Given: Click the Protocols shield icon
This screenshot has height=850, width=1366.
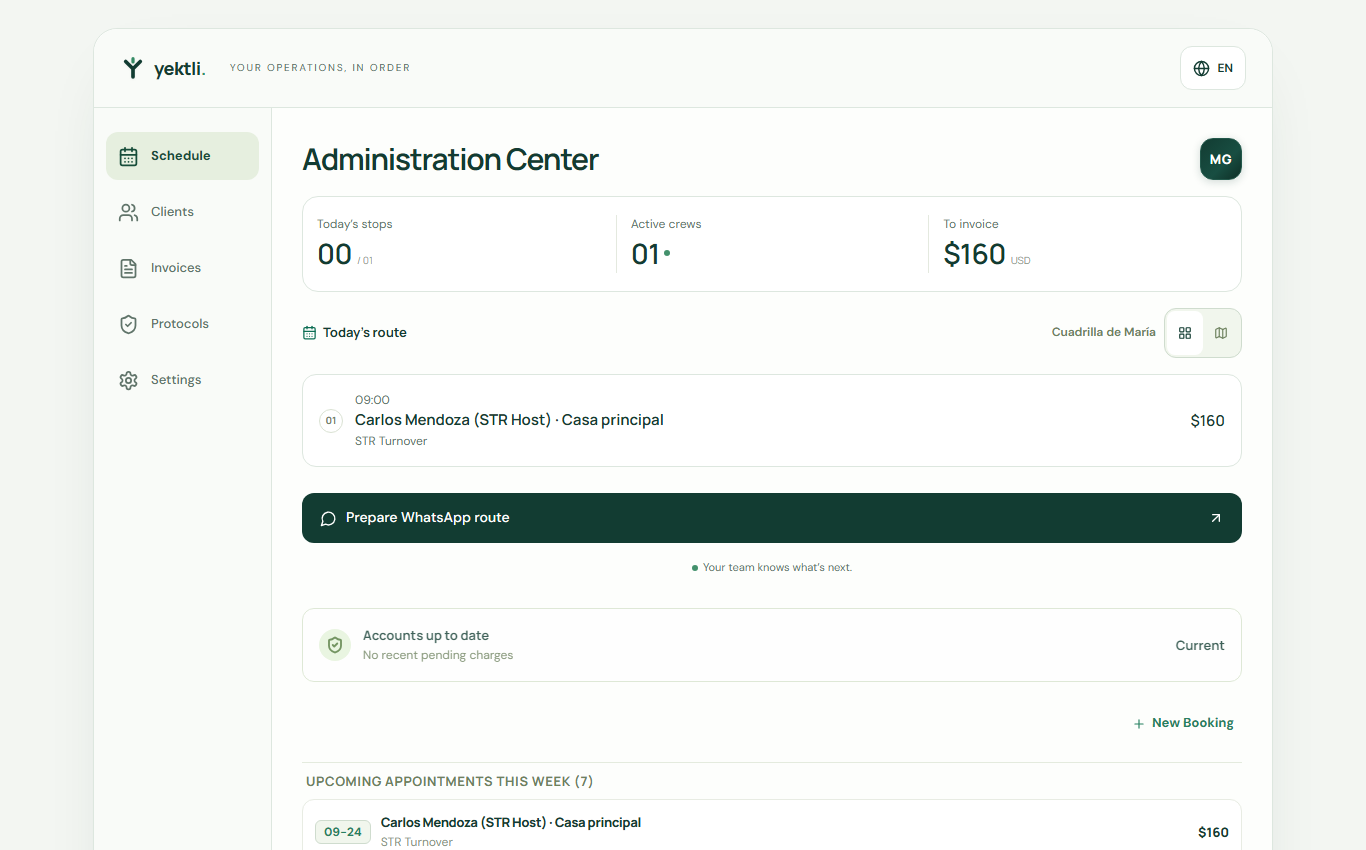Looking at the screenshot, I should pyautogui.click(x=128, y=324).
